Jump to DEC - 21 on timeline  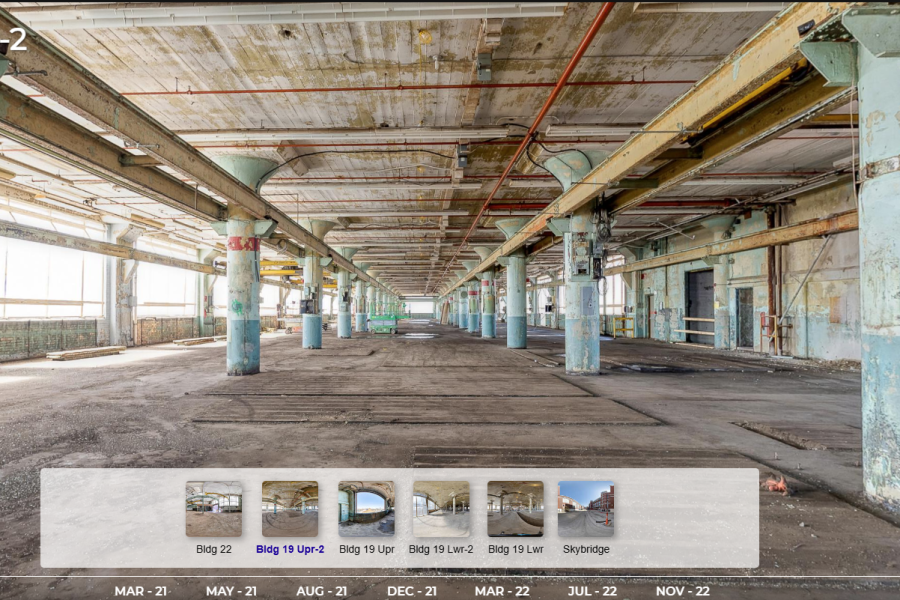pyautogui.click(x=412, y=591)
